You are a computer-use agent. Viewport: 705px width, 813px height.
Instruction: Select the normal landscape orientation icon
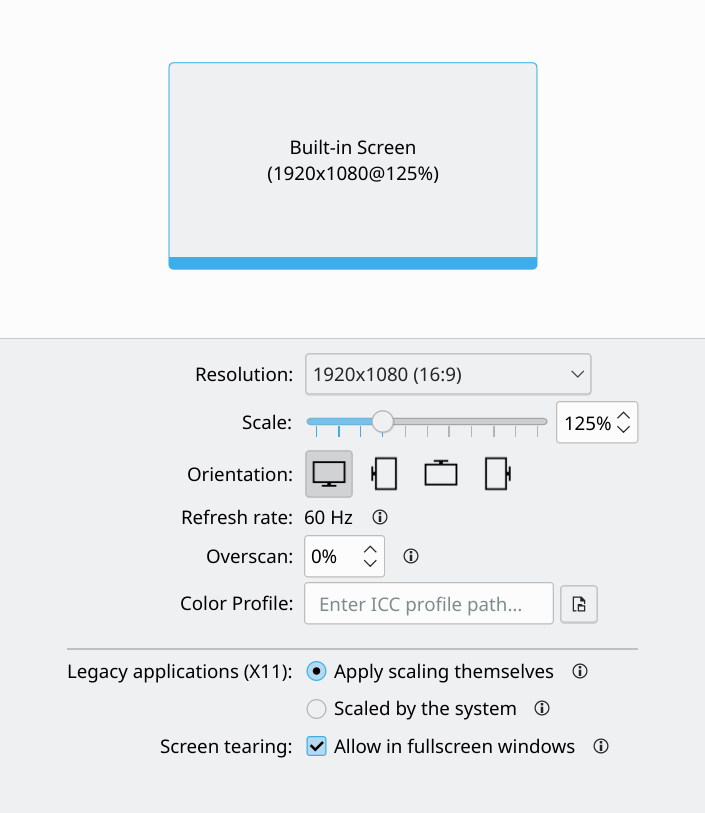[329, 474]
